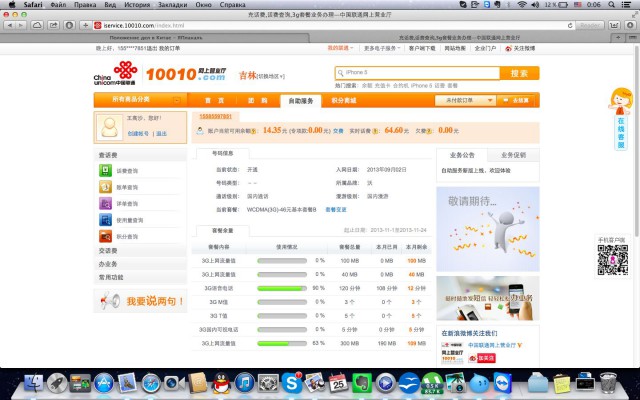Open iTunes from the Dock
The image size is (640, 400).
[x=244, y=383]
